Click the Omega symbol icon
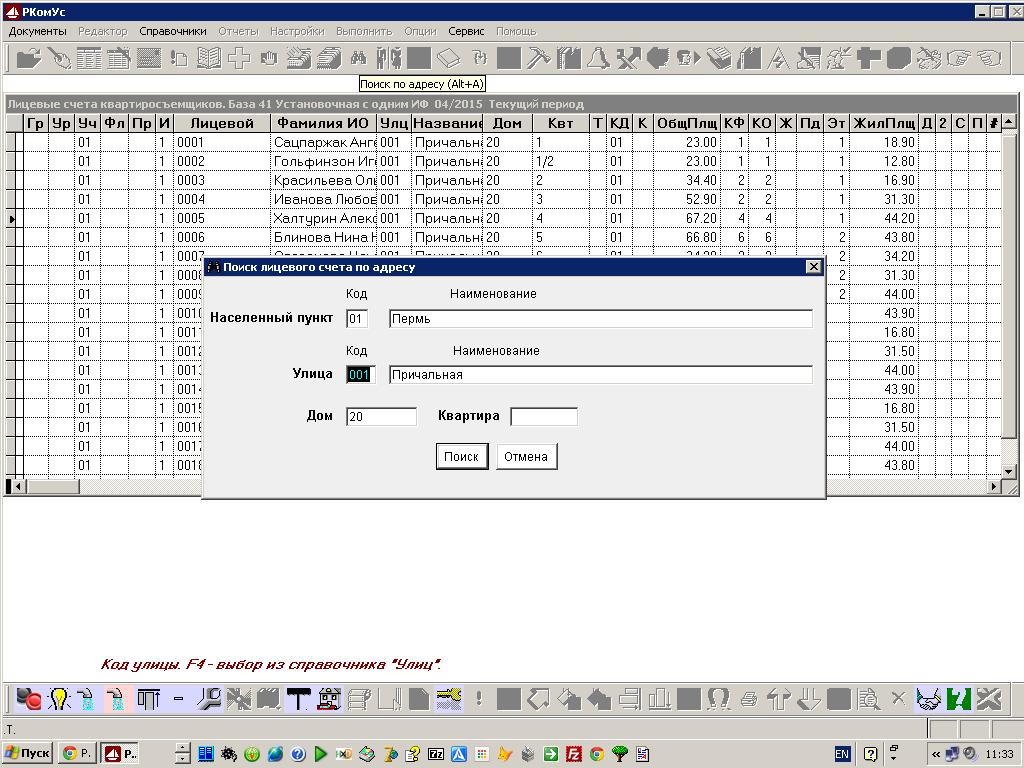The height and width of the screenshot is (768, 1024). [718, 698]
